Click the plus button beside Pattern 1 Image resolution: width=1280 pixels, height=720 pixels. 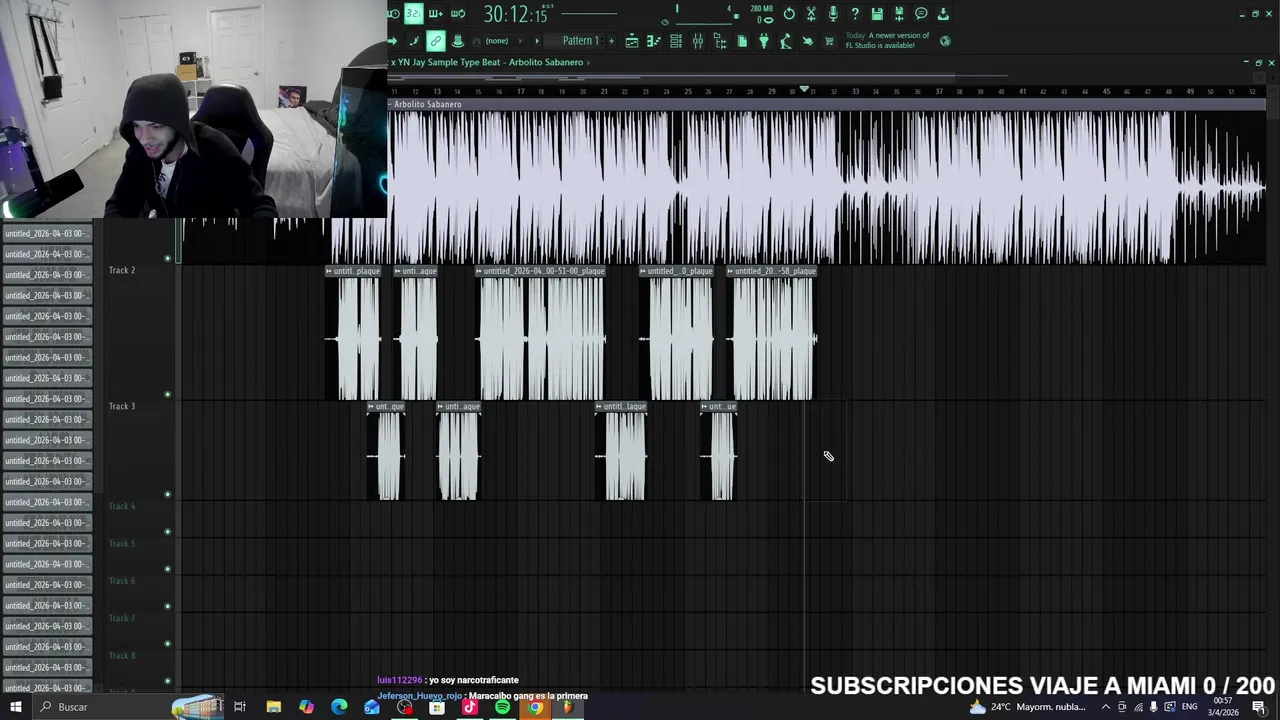pyautogui.click(x=611, y=41)
